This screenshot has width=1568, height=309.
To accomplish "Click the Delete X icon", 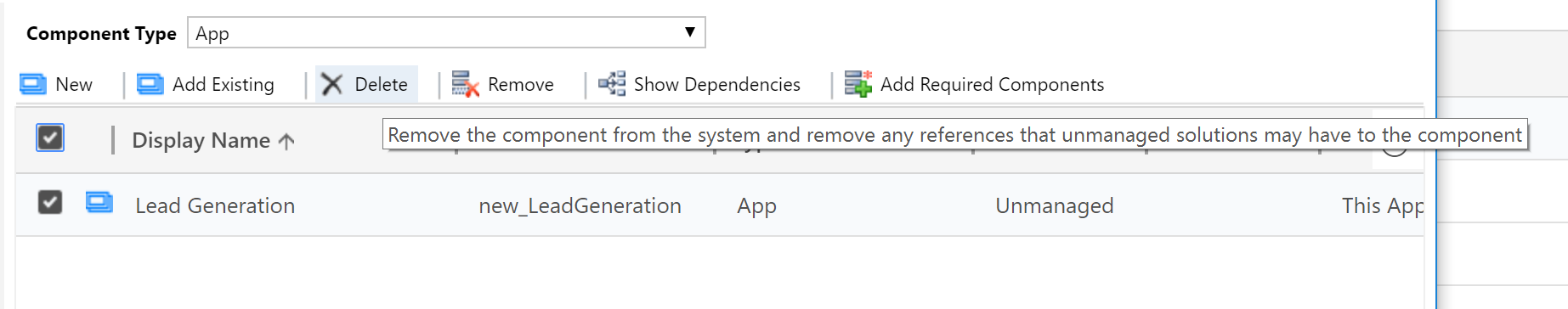I will click(x=332, y=84).
